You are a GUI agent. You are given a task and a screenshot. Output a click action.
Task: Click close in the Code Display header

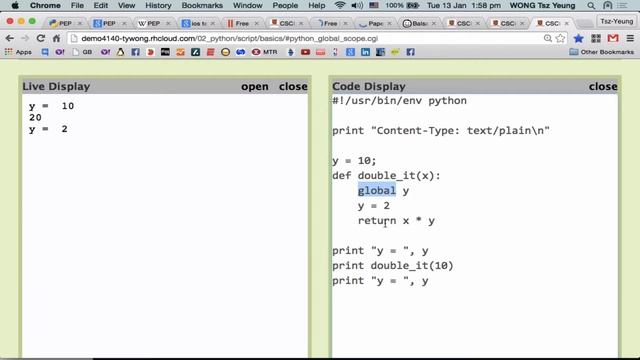coord(603,87)
